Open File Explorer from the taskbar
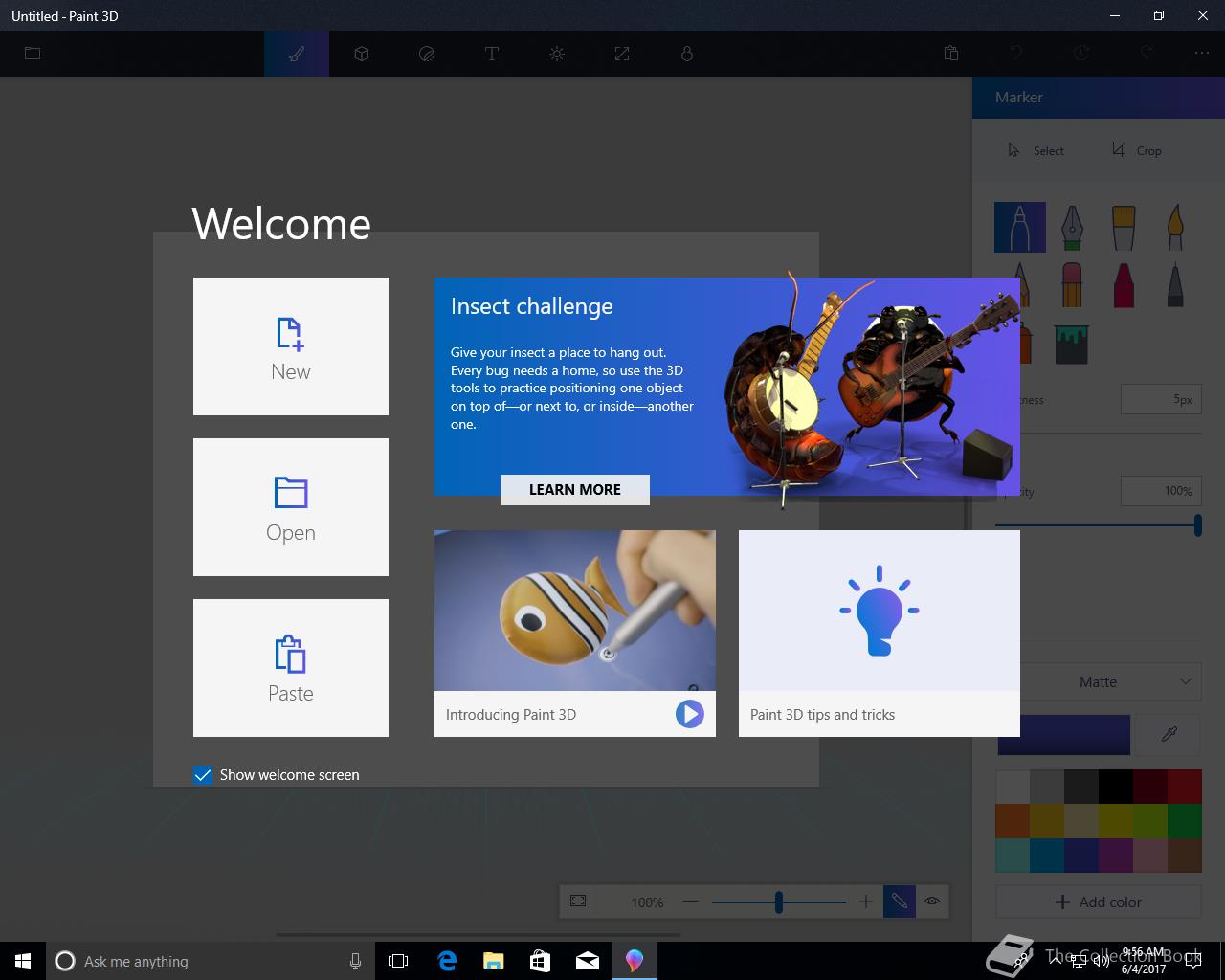The width and height of the screenshot is (1225, 980). [x=494, y=961]
